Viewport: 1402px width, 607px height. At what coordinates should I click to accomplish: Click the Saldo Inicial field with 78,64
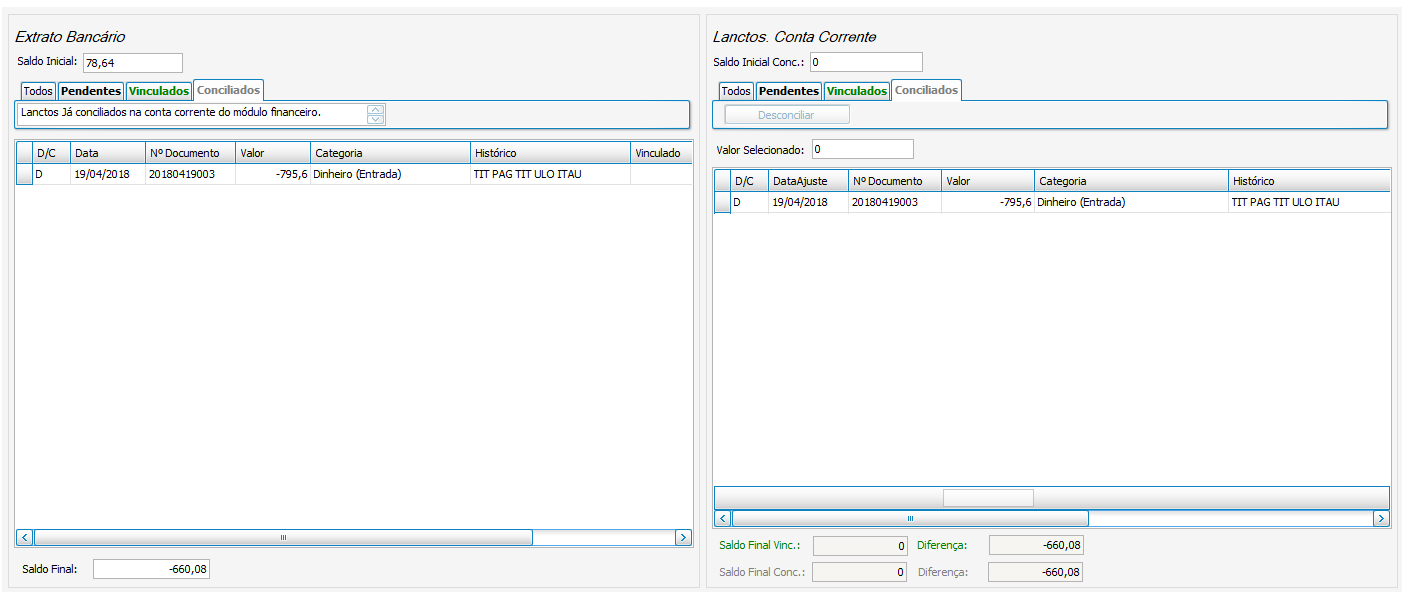133,63
